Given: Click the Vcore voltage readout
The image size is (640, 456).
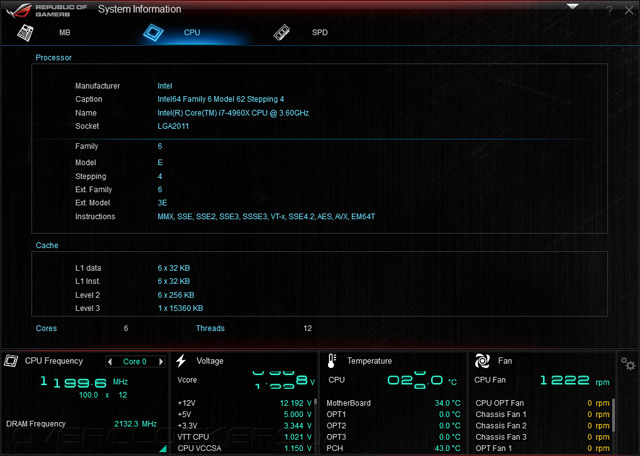Looking at the screenshot, I should click(284, 380).
